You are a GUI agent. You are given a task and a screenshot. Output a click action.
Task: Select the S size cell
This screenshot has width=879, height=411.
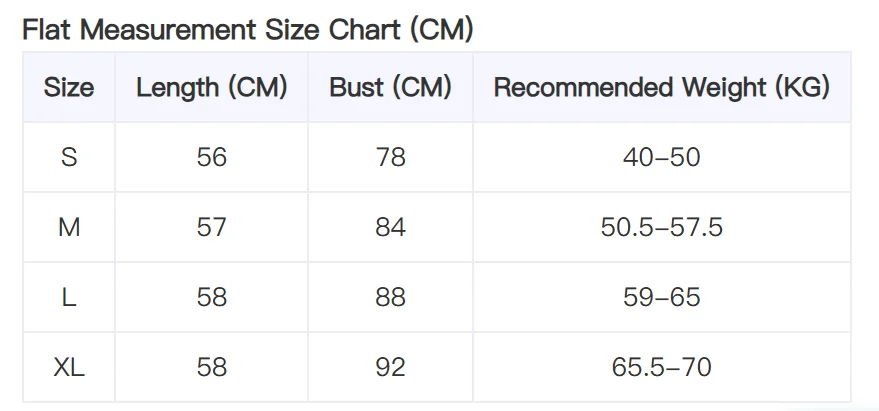[69, 157]
